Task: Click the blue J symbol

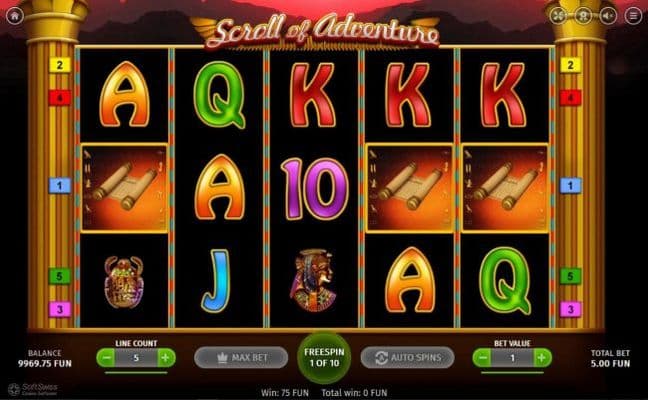Action: tap(215, 281)
